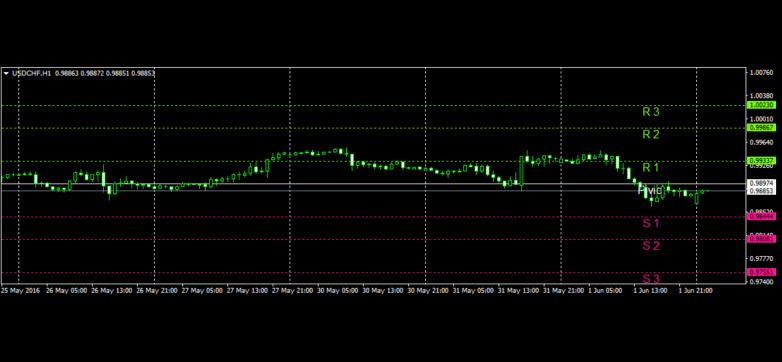Click the S 3 support label
Image resolution: width=782 pixels, height=362 pixels.
651,278
